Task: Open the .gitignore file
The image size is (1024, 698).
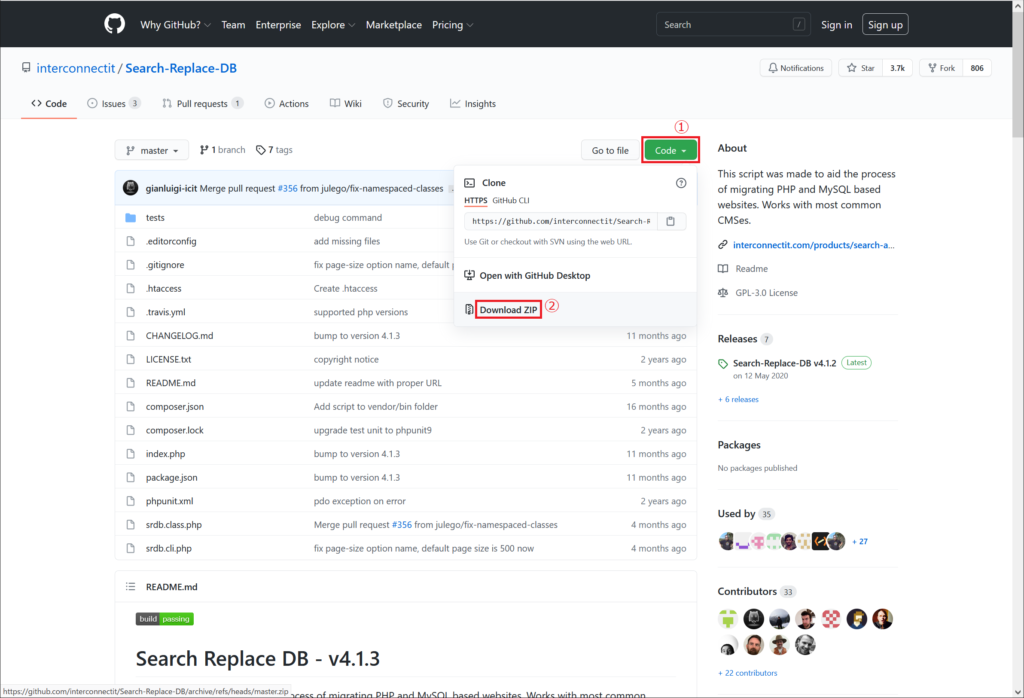Action: pyautogui.click(x=165, y=264)
